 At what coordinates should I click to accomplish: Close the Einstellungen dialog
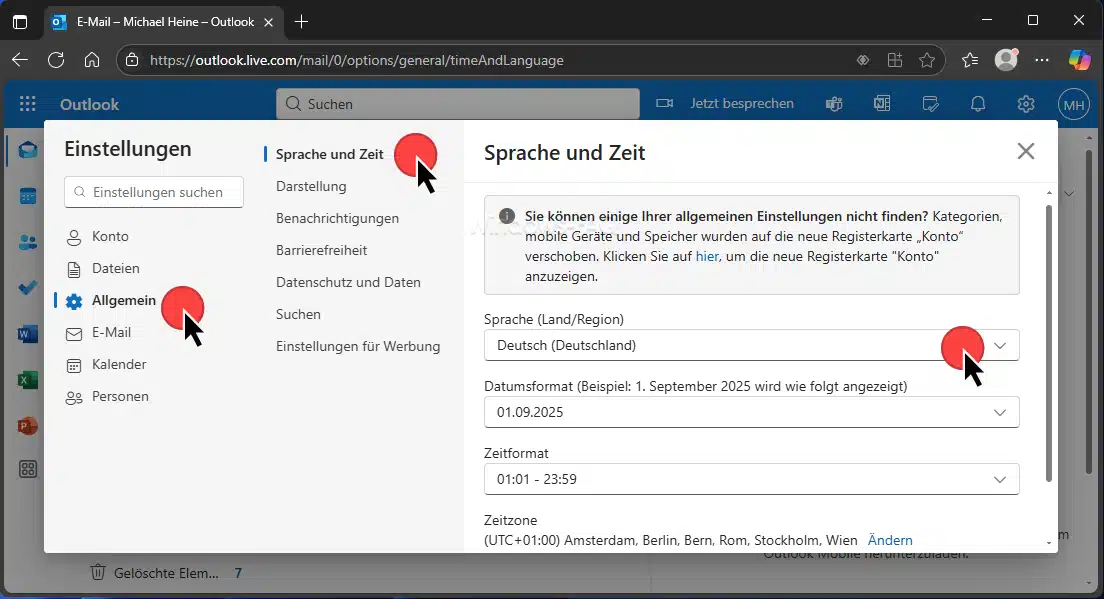click(x=1025, y=152)
